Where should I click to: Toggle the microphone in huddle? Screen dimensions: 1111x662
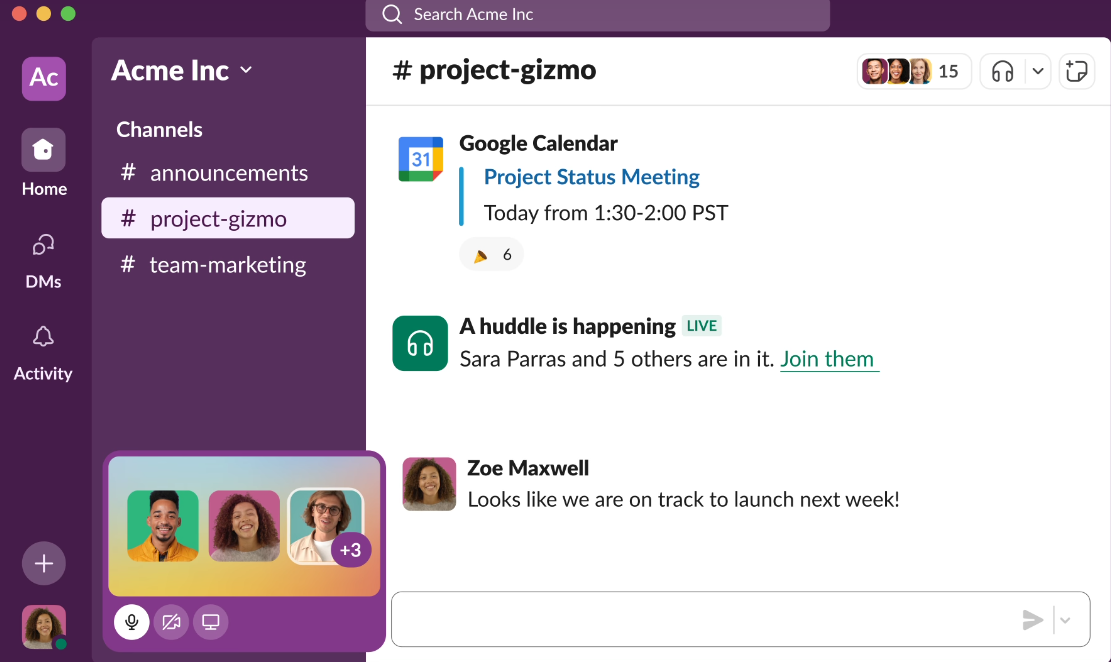pos(132,622)
